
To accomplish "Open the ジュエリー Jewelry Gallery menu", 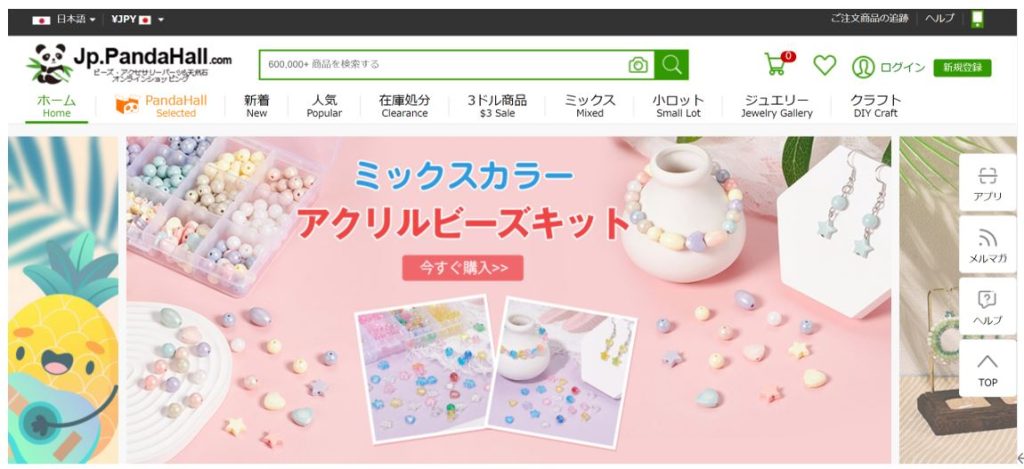I will pyautogui.click(x=776, y=106).
